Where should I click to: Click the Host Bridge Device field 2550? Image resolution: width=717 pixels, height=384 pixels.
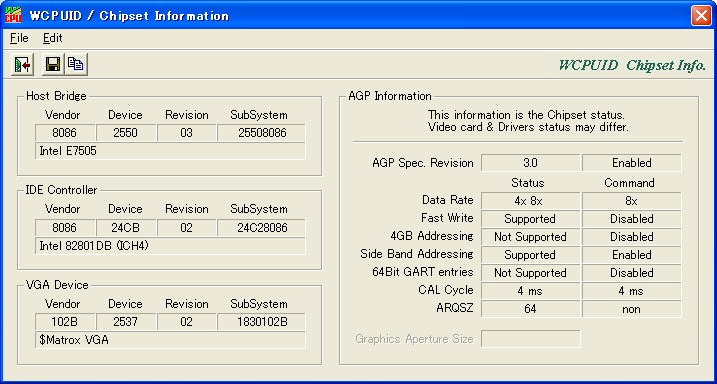click(x=126, y=133)
